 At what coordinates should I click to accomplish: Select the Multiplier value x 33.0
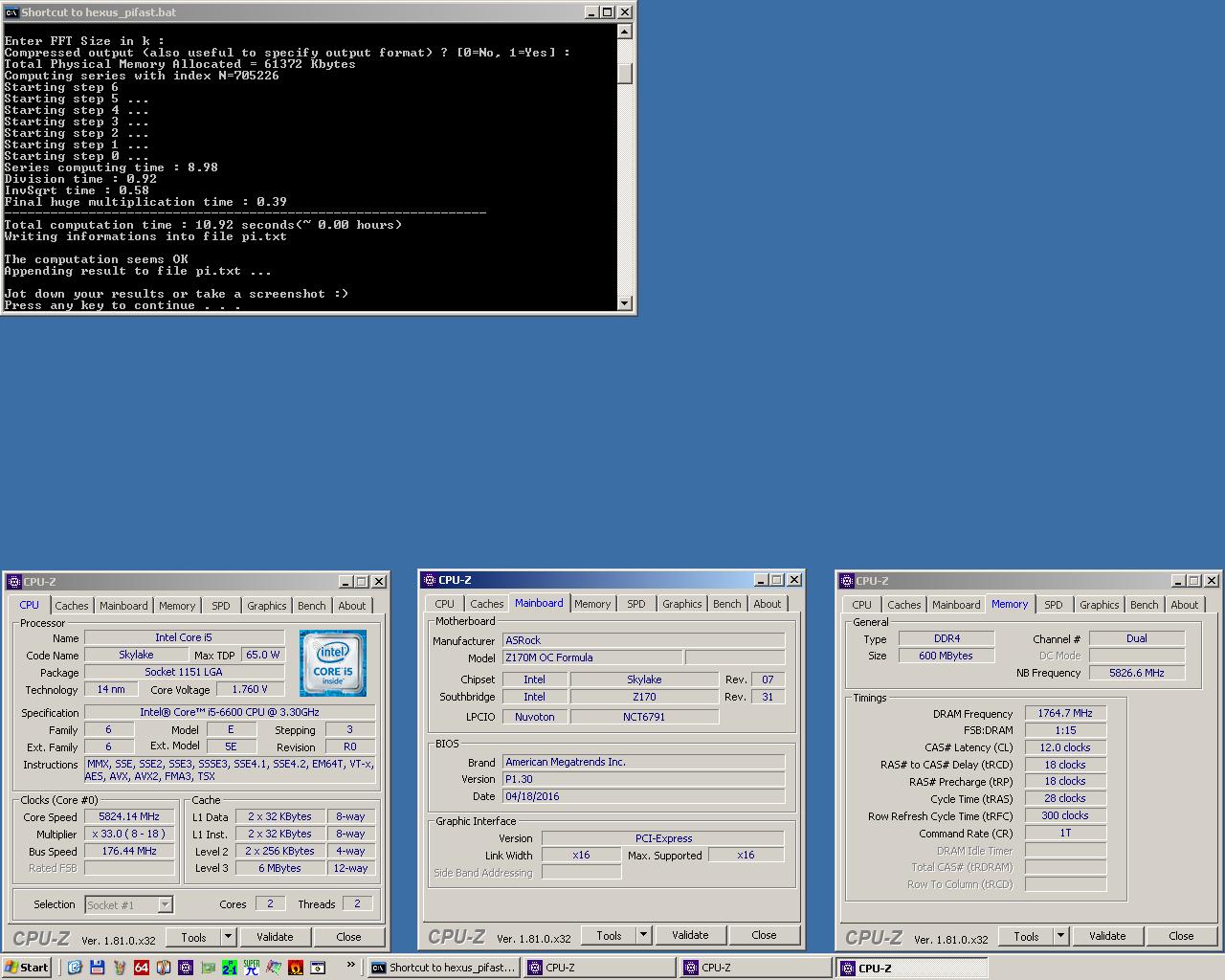[129, 834]
